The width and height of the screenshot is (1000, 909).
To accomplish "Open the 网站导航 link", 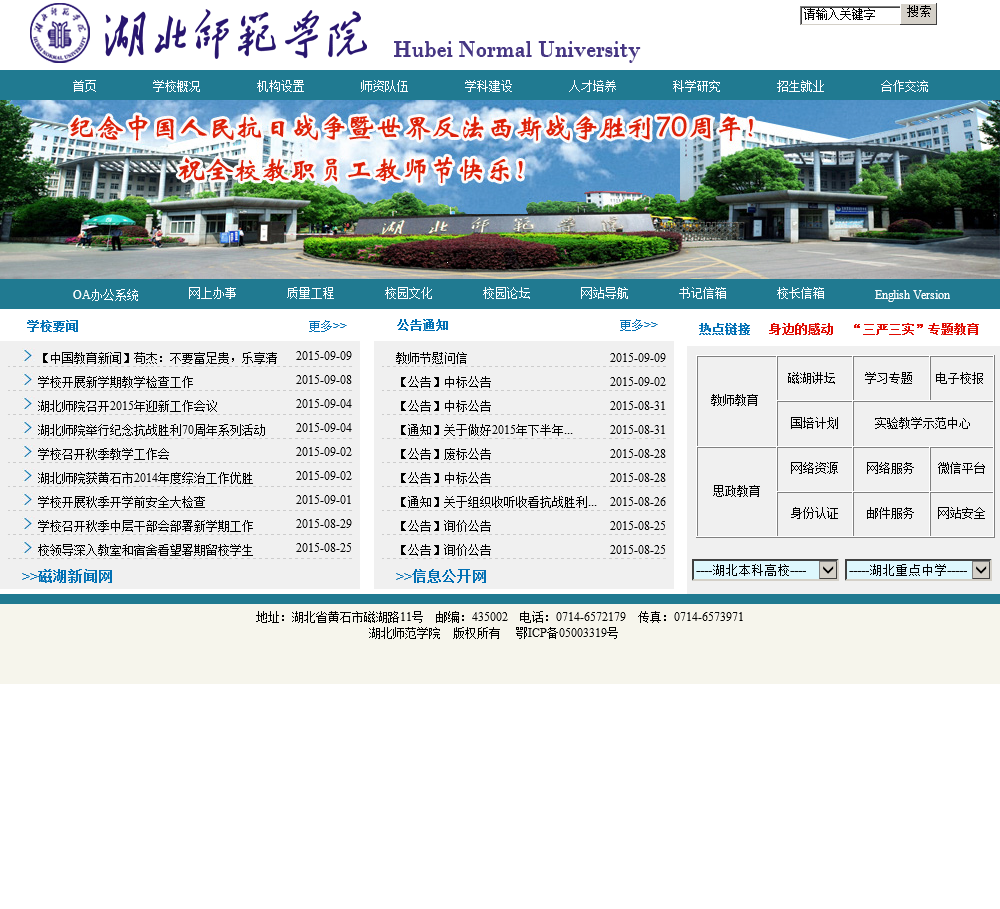I will pyautogui.click(x=604, y=293).
